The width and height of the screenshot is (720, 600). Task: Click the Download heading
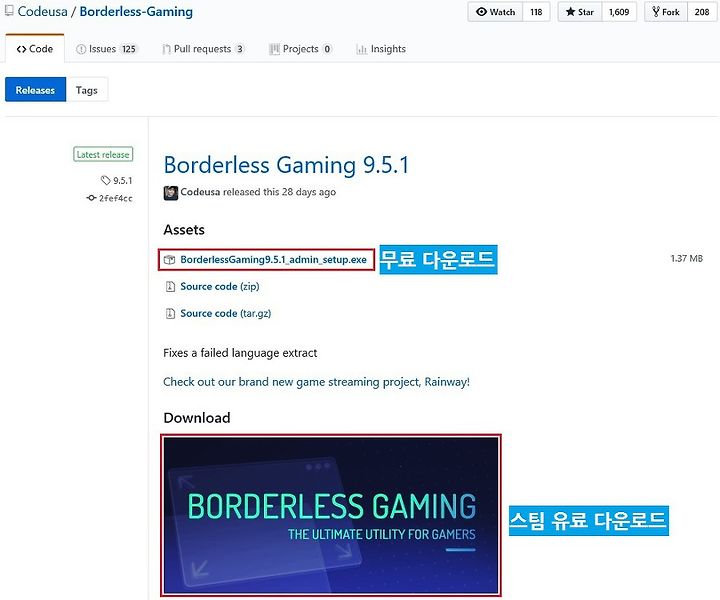coord(197,418)
